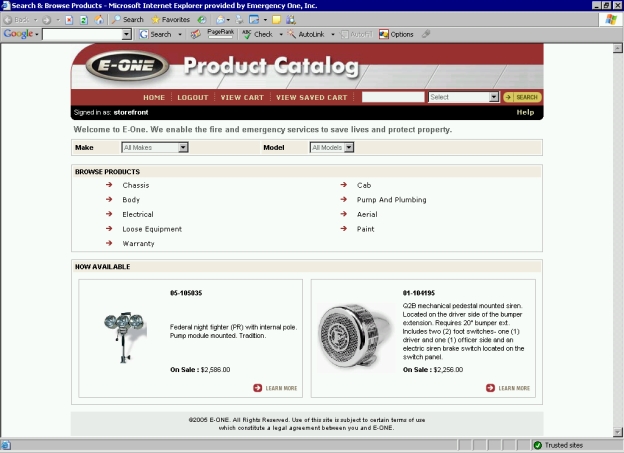Click the status bar page icon

6,445
